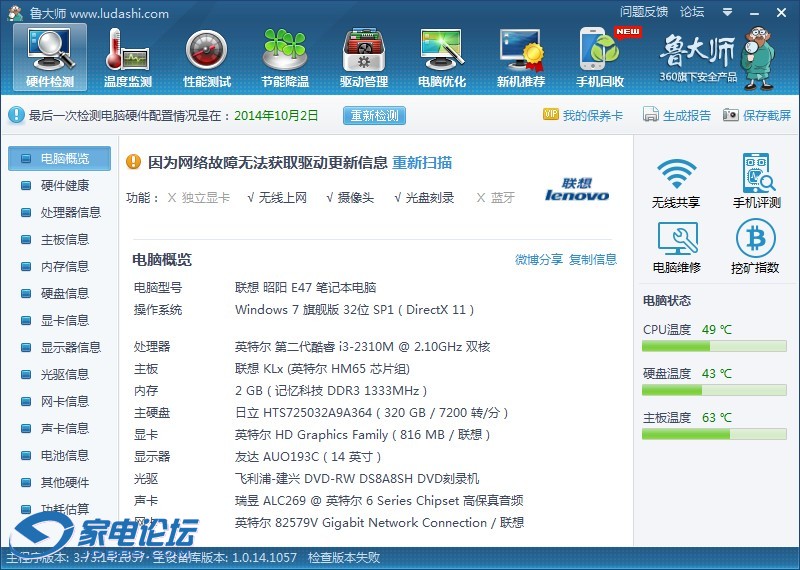
Task: Click the 瑞昱 ALC269 sound card text
Action: [379, 501]
